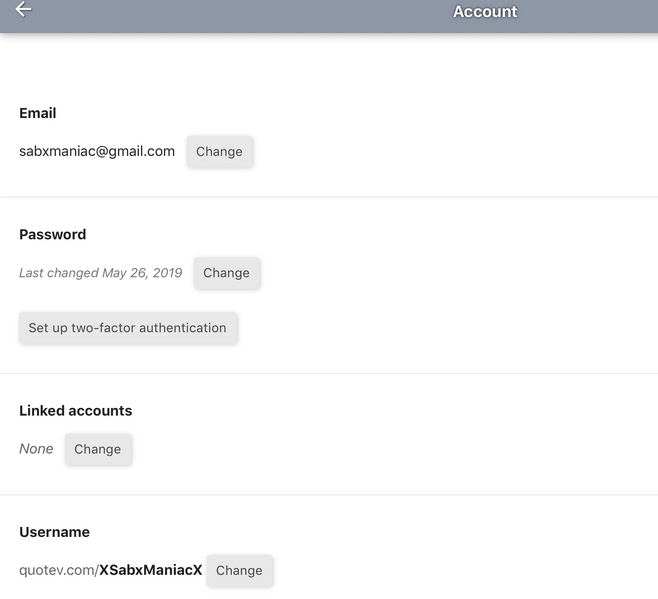Click divider line above Username section
Viewport: 658px width, 599px height.
click(x=329, y=494)
